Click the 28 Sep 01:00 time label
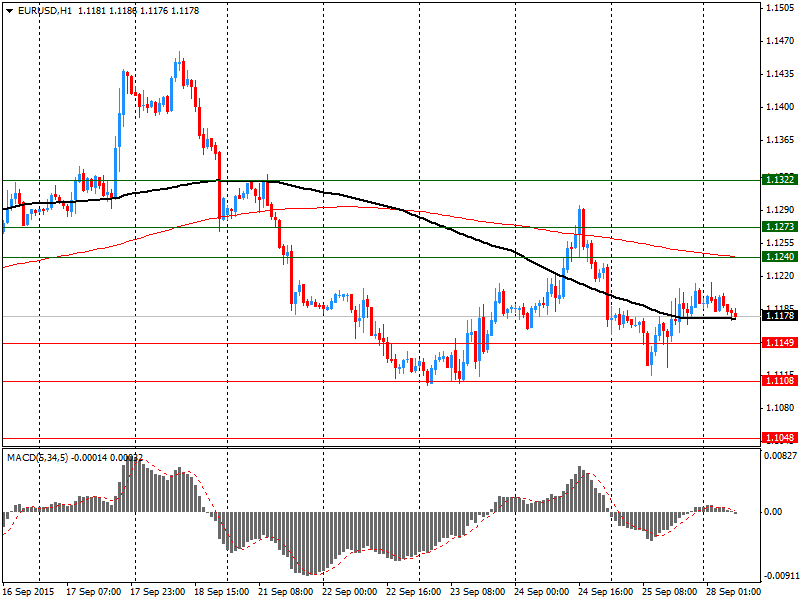 [733, 592]
